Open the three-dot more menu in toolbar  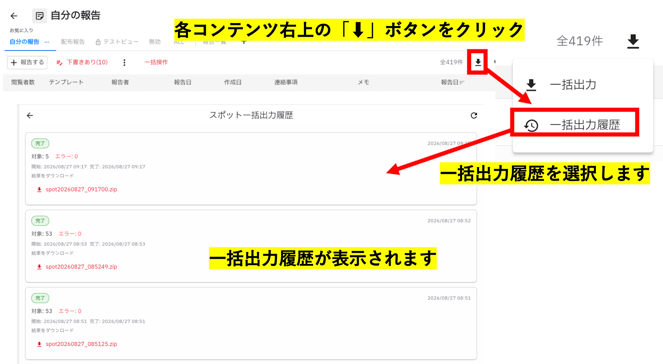pyautogui.click(x=124, y=63)
